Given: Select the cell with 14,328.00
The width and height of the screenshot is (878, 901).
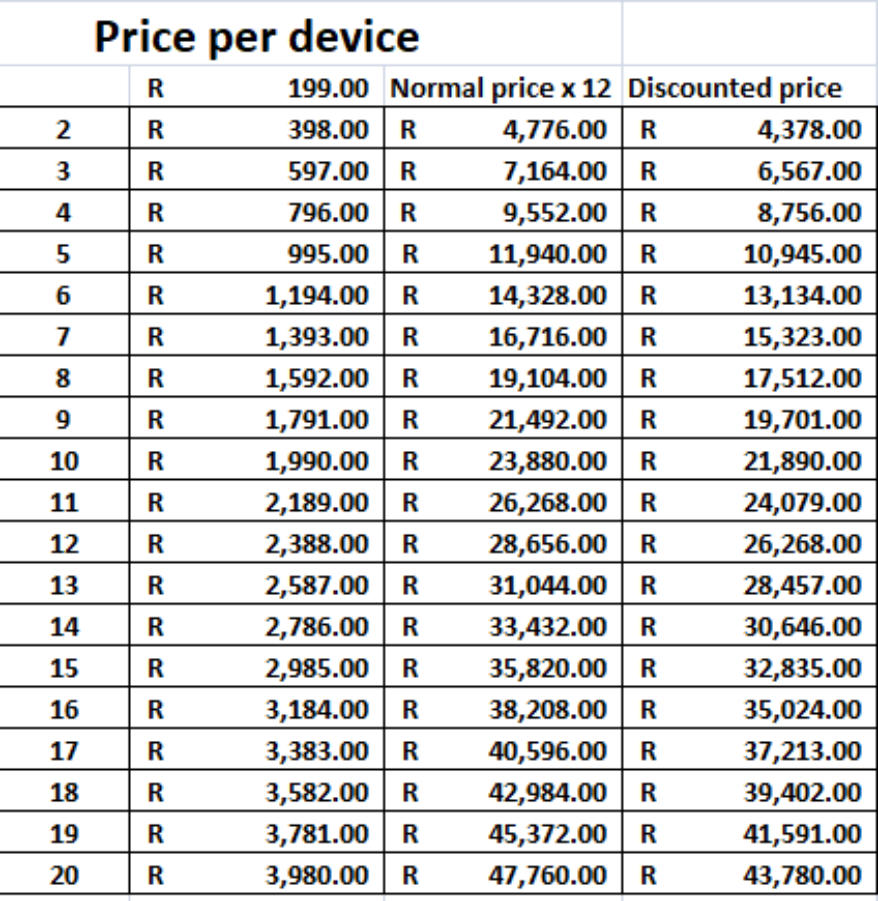Looking at the screenshot, I should [x=503, y=293].
